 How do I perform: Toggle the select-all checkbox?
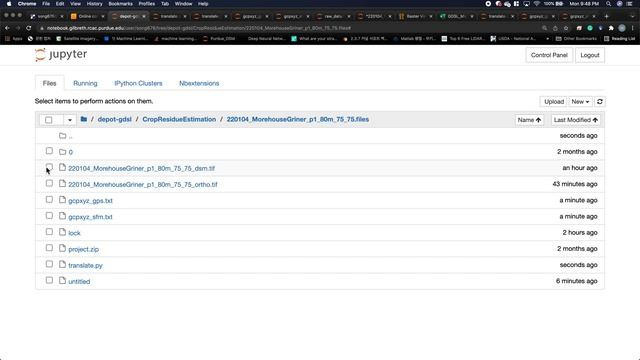(x=49, y=120)
